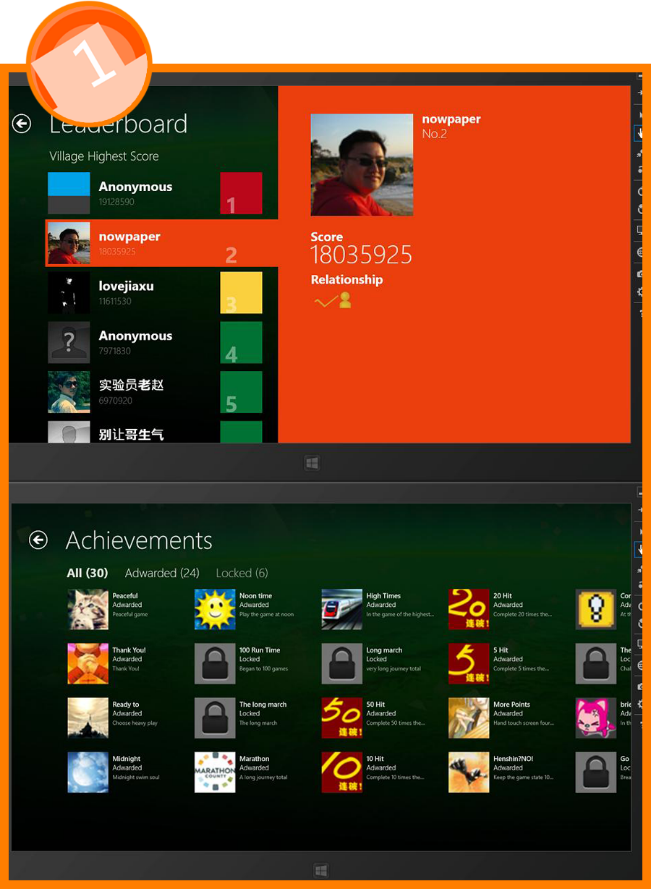
Task: Open the More Points achievement icon
Action: pos(469,718)
